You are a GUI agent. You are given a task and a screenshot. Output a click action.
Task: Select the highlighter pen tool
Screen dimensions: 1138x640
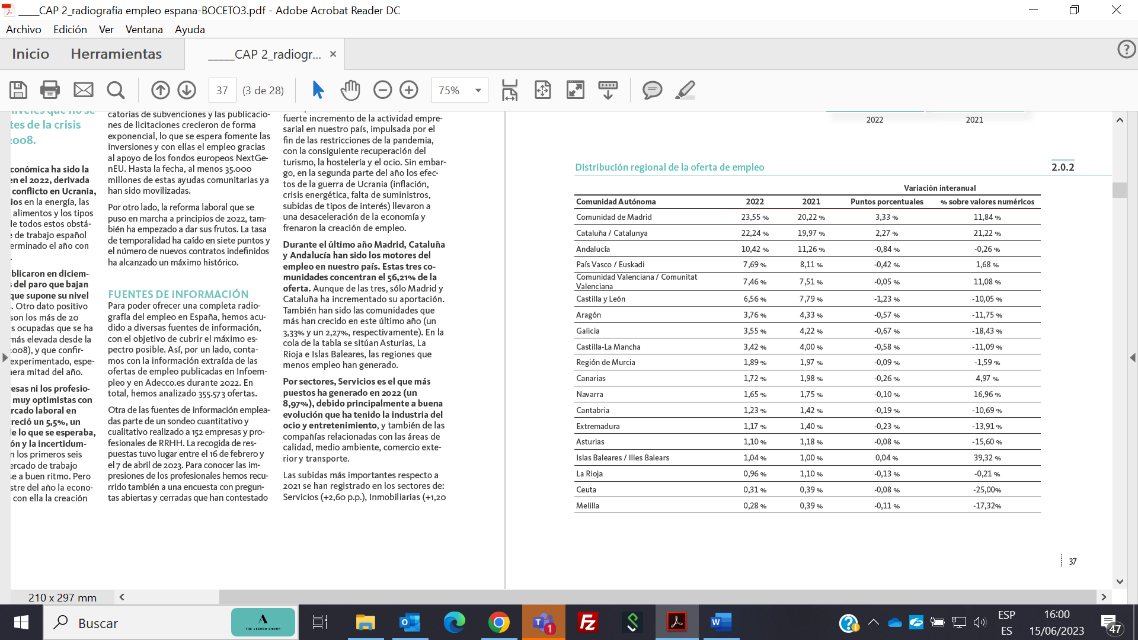[x=685, y=90]
